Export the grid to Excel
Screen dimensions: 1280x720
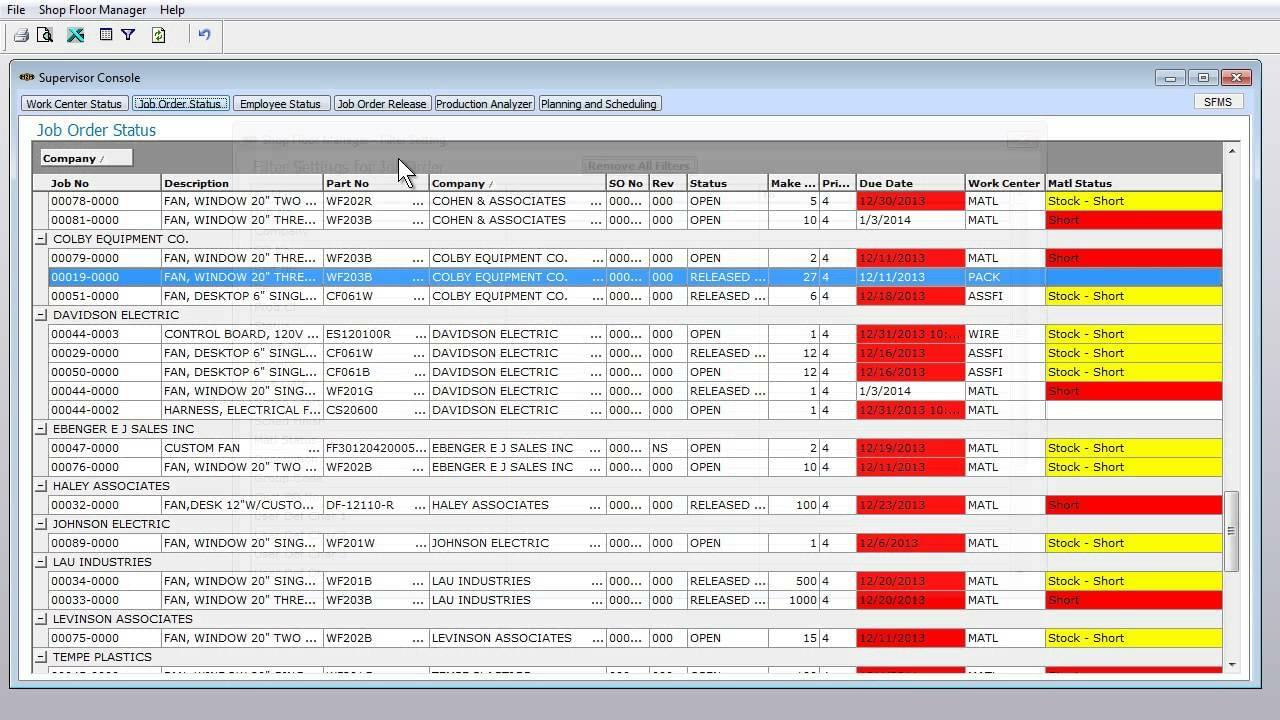[75, 35]
